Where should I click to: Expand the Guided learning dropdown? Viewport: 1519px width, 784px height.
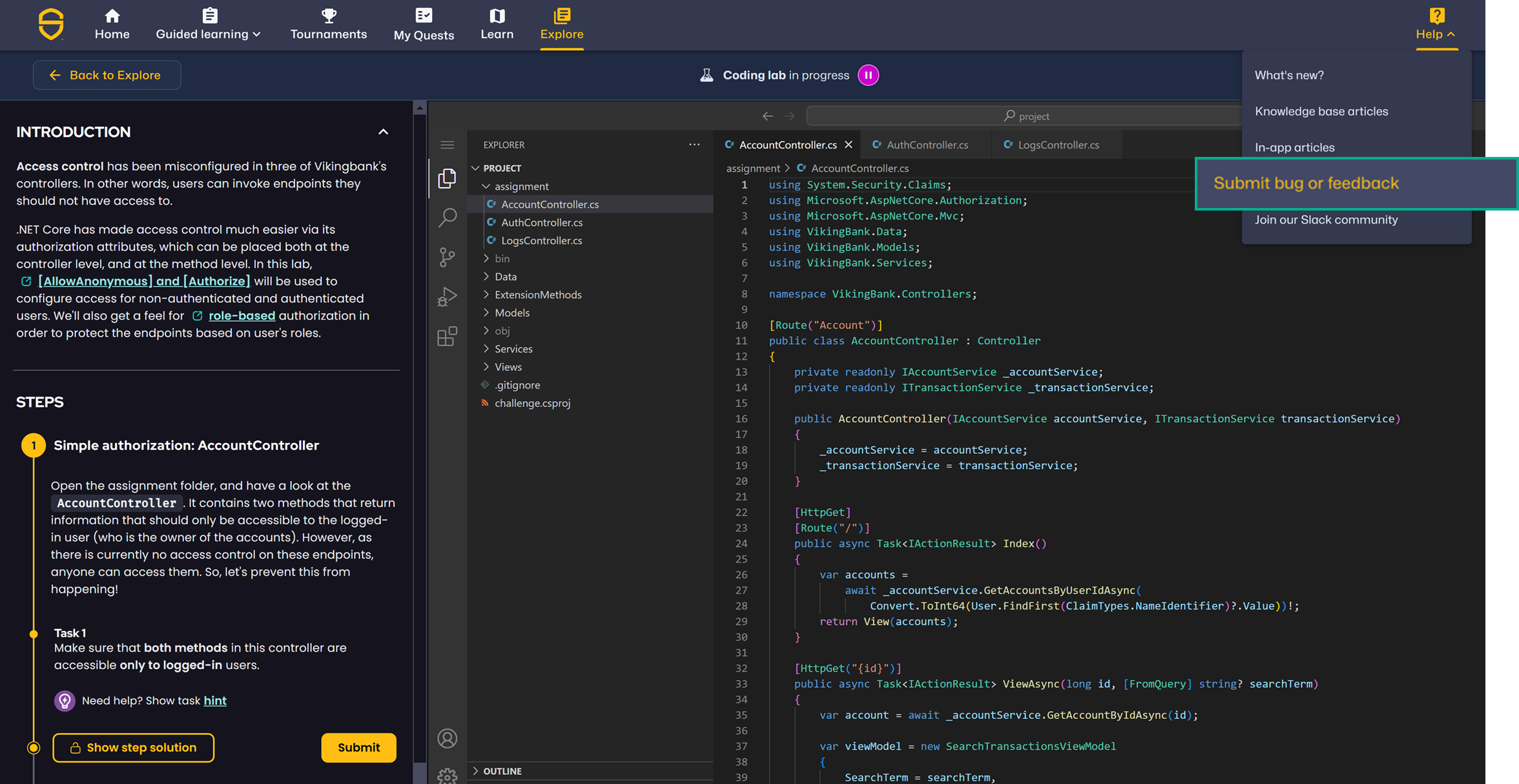pos(208,25)
